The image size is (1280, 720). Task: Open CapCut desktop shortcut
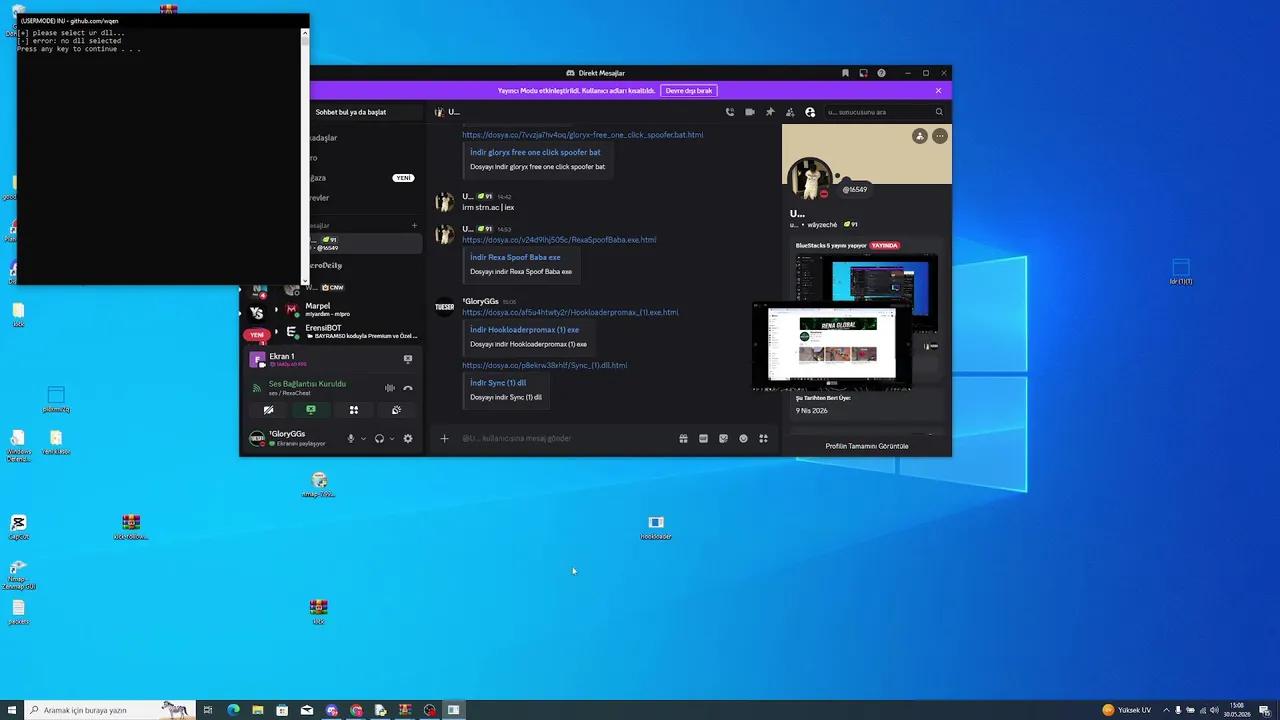(x=18, y=527)
